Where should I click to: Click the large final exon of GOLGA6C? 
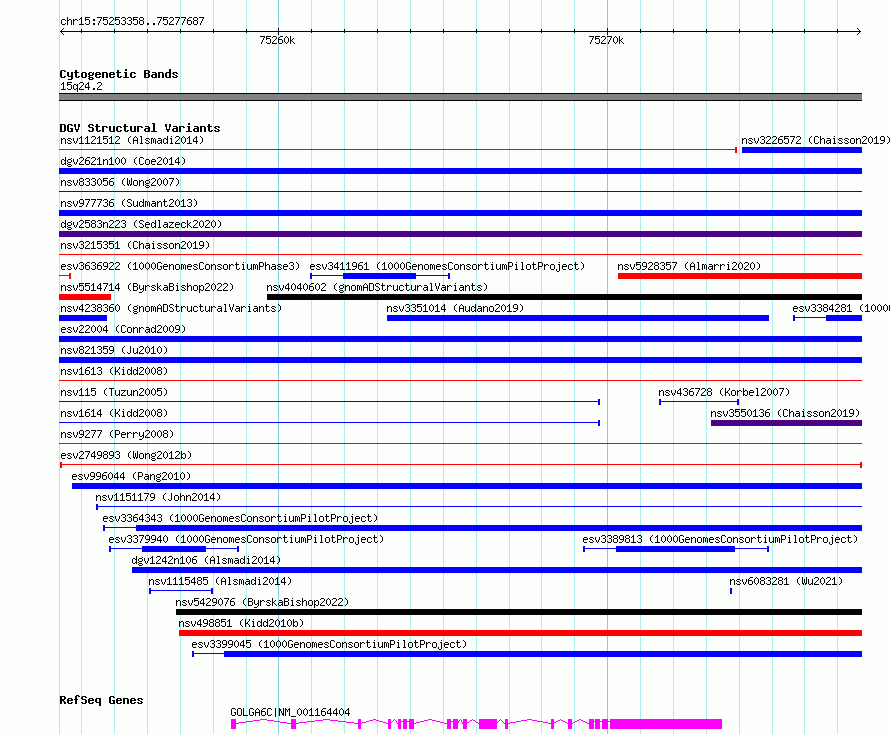[665, 724]
